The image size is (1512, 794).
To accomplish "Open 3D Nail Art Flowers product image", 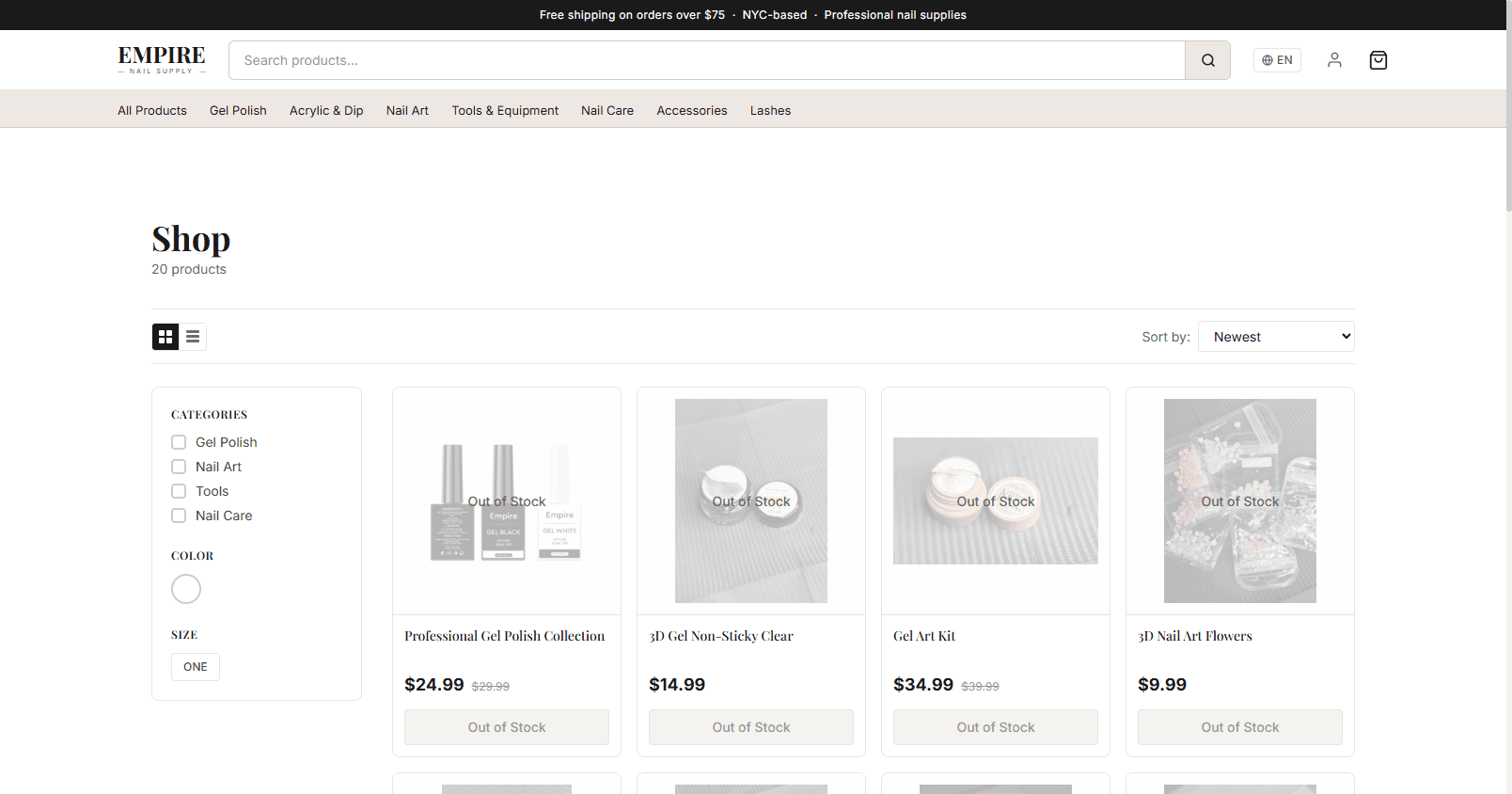I will click(1240, 501).
